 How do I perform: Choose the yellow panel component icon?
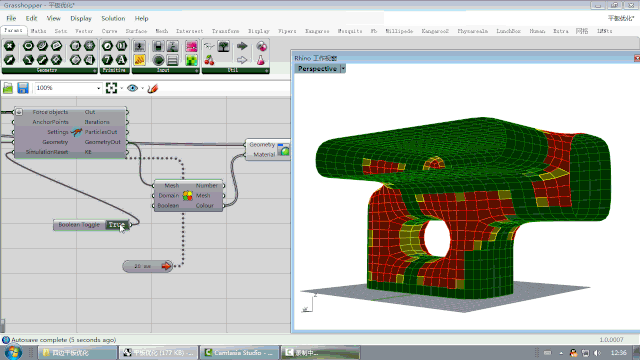click(140, 60)
